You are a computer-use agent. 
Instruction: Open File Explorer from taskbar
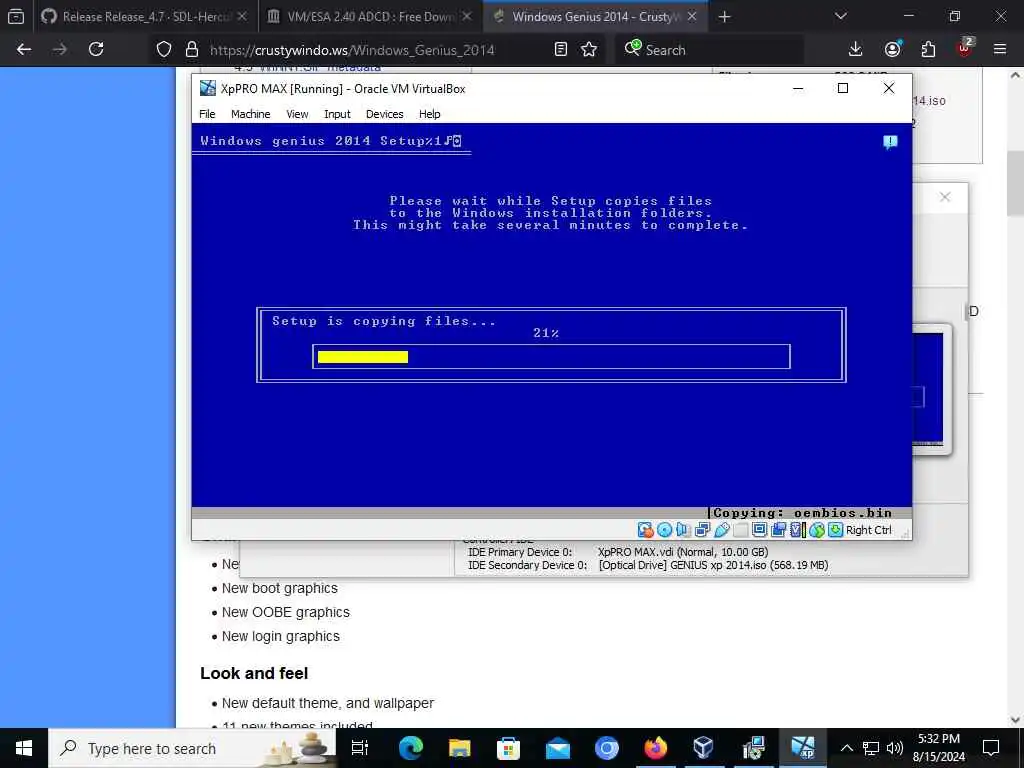pos(460,748)
